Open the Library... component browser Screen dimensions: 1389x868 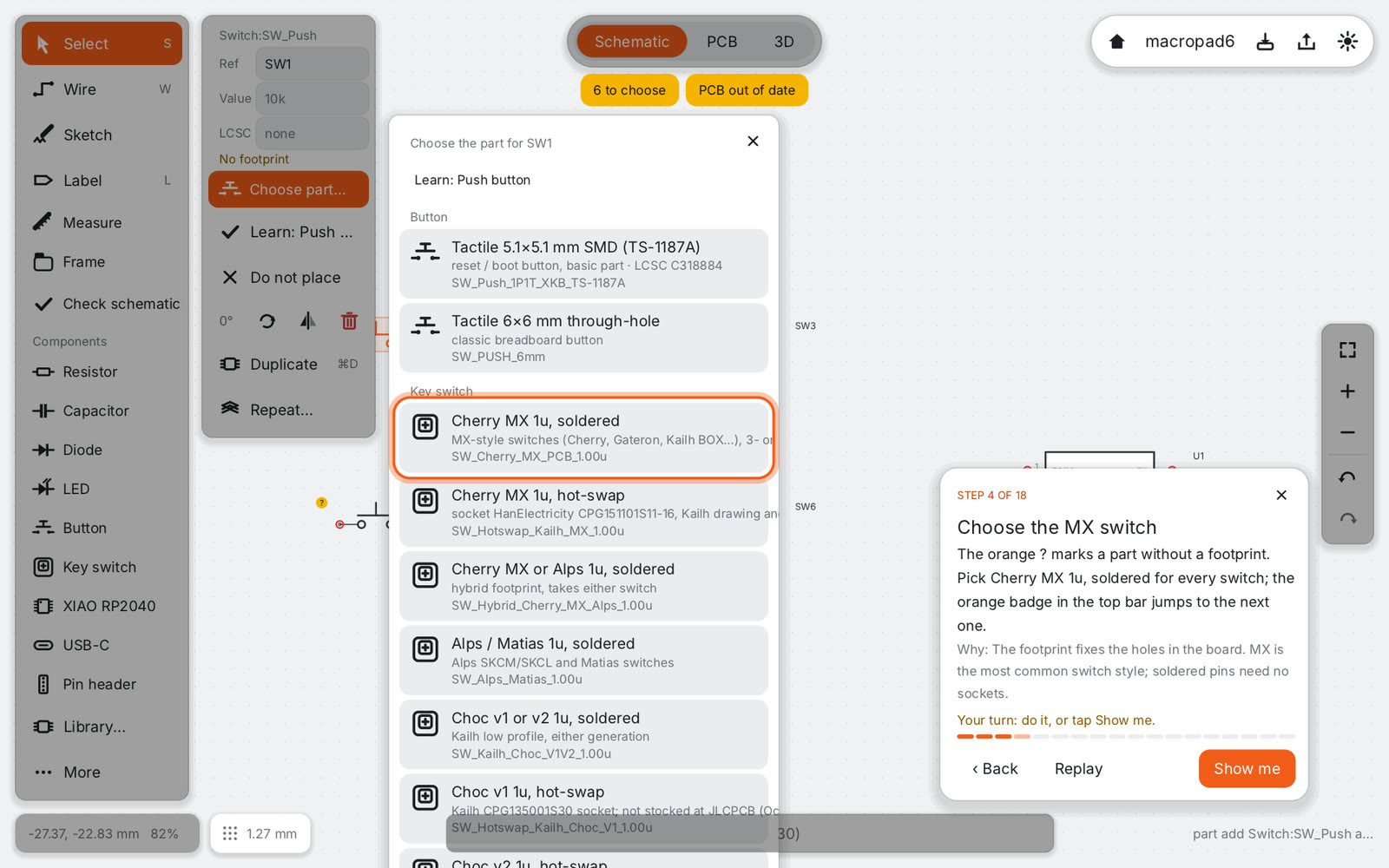(x=102, y=727)
